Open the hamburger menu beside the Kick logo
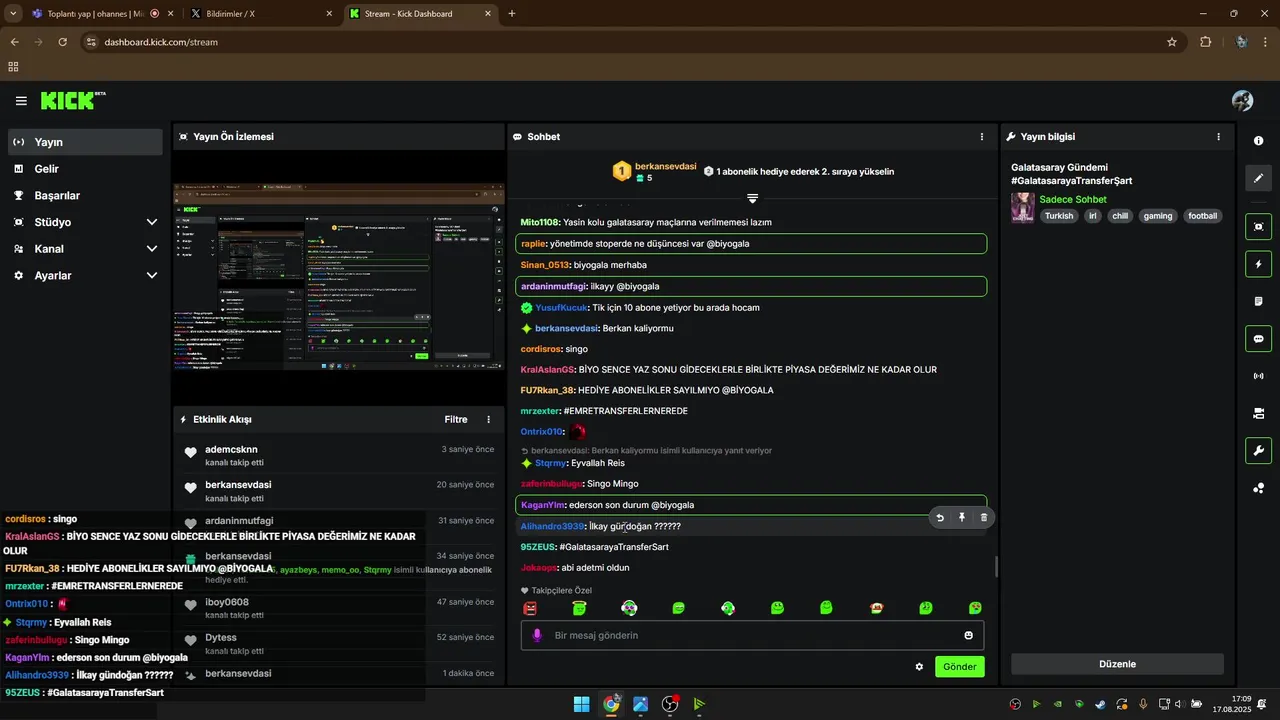Screen dimensions: 1280x720 tap(21, 101)
